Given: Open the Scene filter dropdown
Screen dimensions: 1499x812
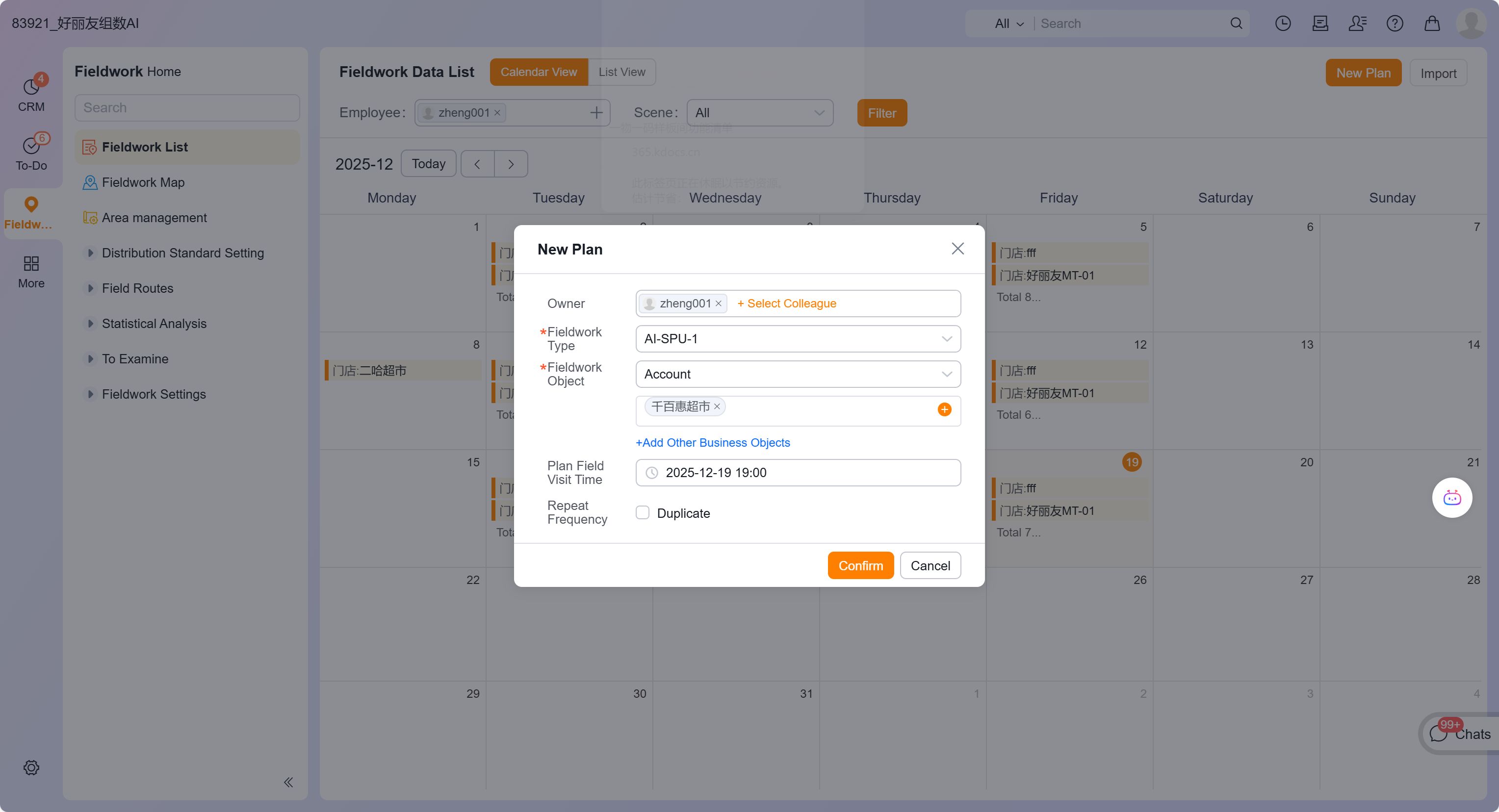Looking at the screenshot, I should click(760, 113).
